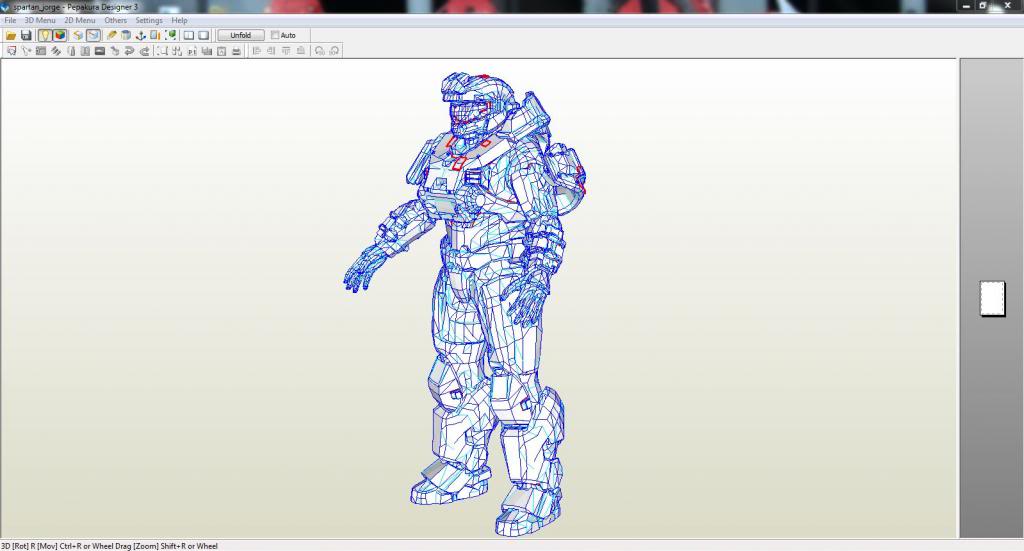Click the third icon showing a list panel
Viewport: 1024px width, 551px height.
click(x=40, y=51)
